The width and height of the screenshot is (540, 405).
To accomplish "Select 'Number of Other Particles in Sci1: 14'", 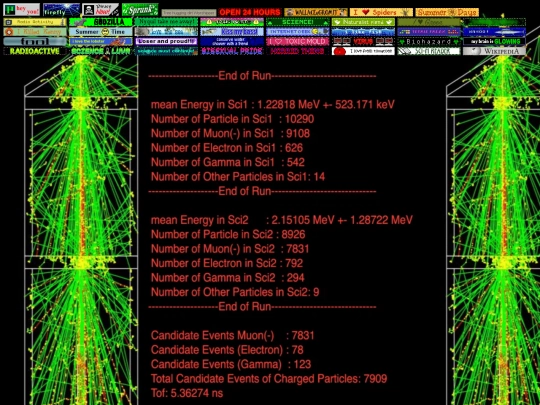I will pyautogui.click(x=238, y=177).
